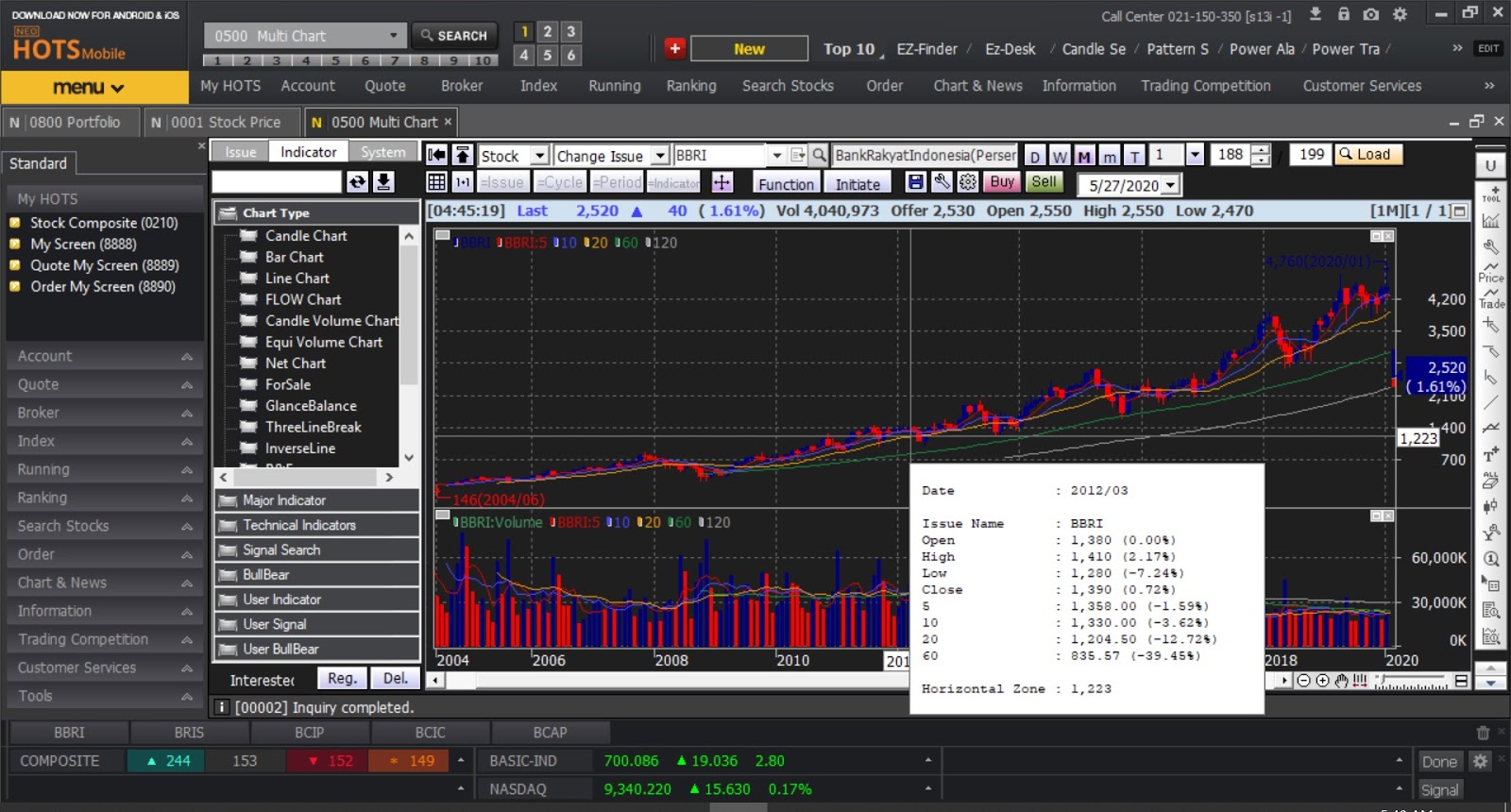Screen dimensions: 1511x812
Task: Click the green Sell button
Action: point(1044,182)
